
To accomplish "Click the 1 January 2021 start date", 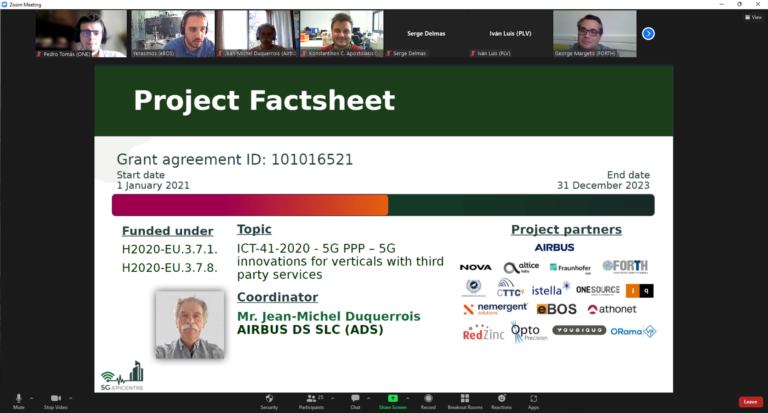I will click(x=153, y=185).
